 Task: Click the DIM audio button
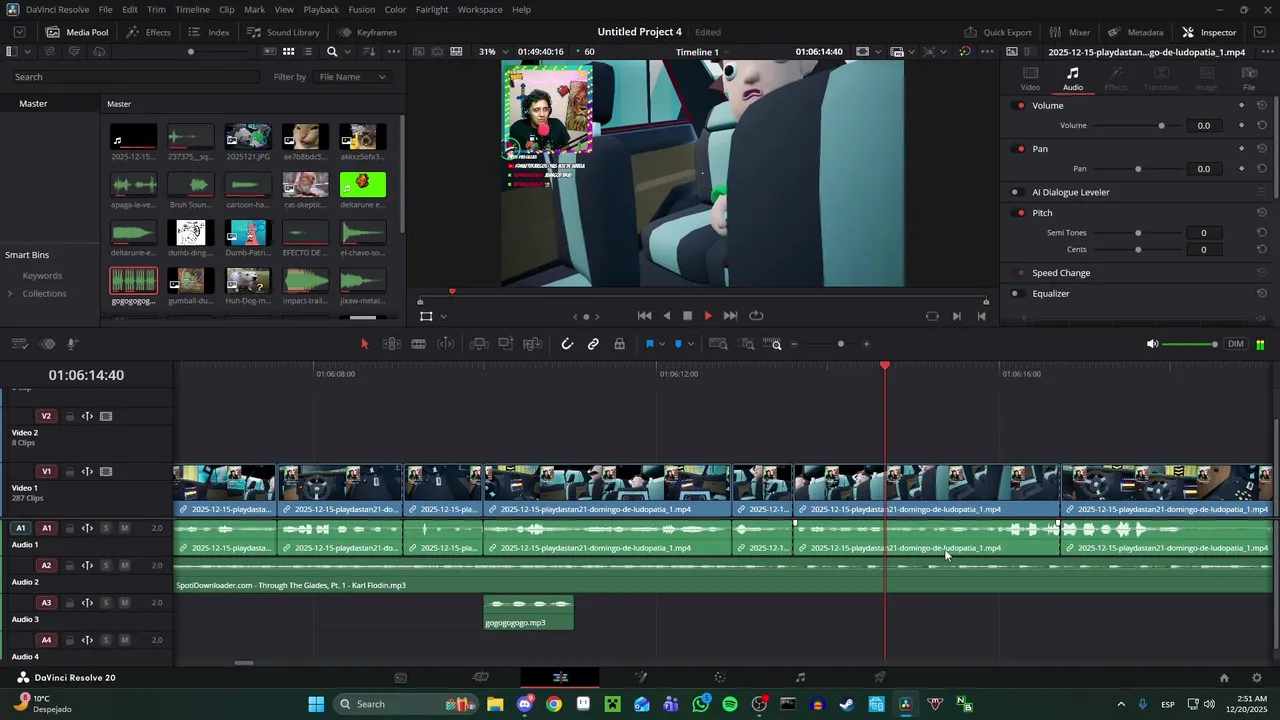pos(1236,344)
